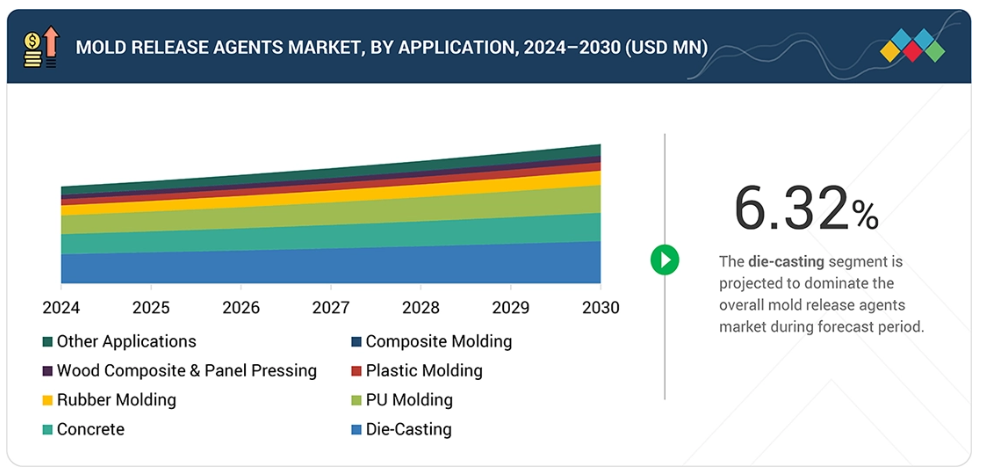
Task: Click the Composite Molding legend swatch
Action: pyautogui.click(x=356, y=342)
